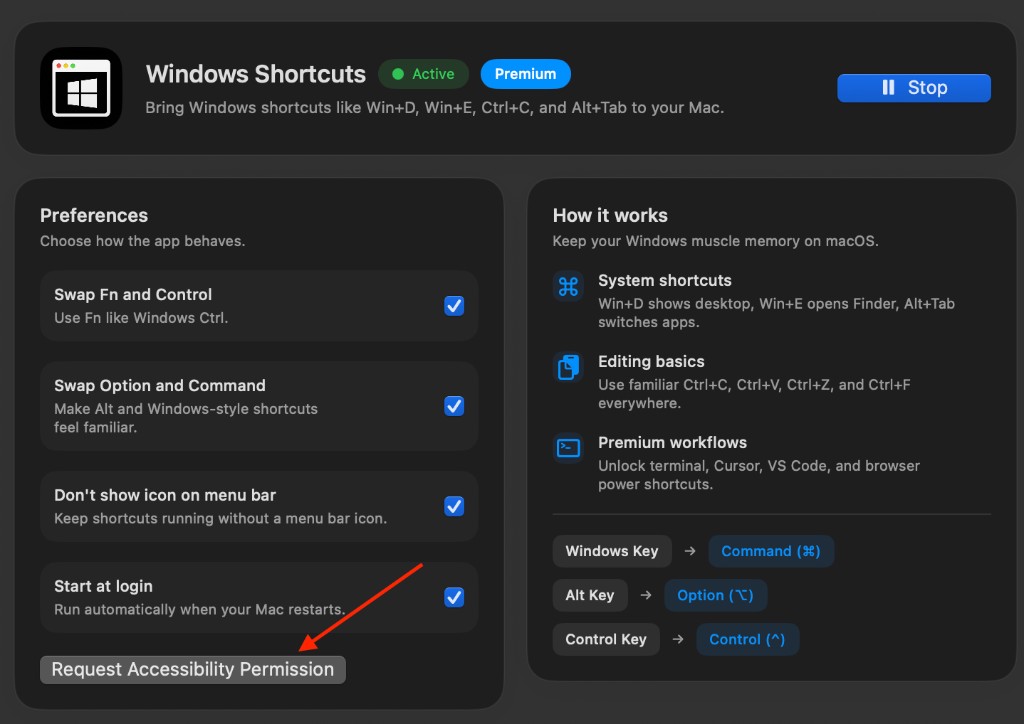
Task: Click the Control Key label chip
Action: 606,639
